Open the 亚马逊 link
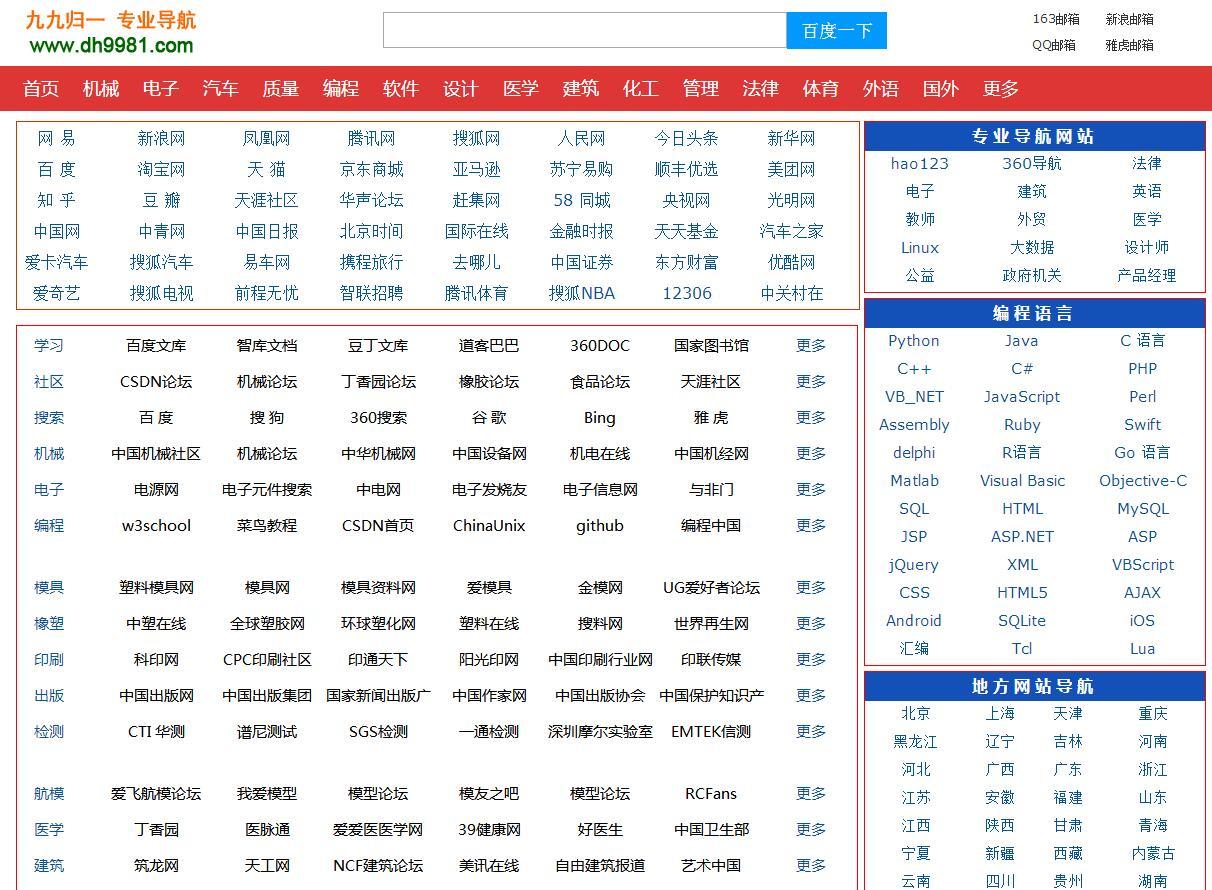 pos(476,169)
